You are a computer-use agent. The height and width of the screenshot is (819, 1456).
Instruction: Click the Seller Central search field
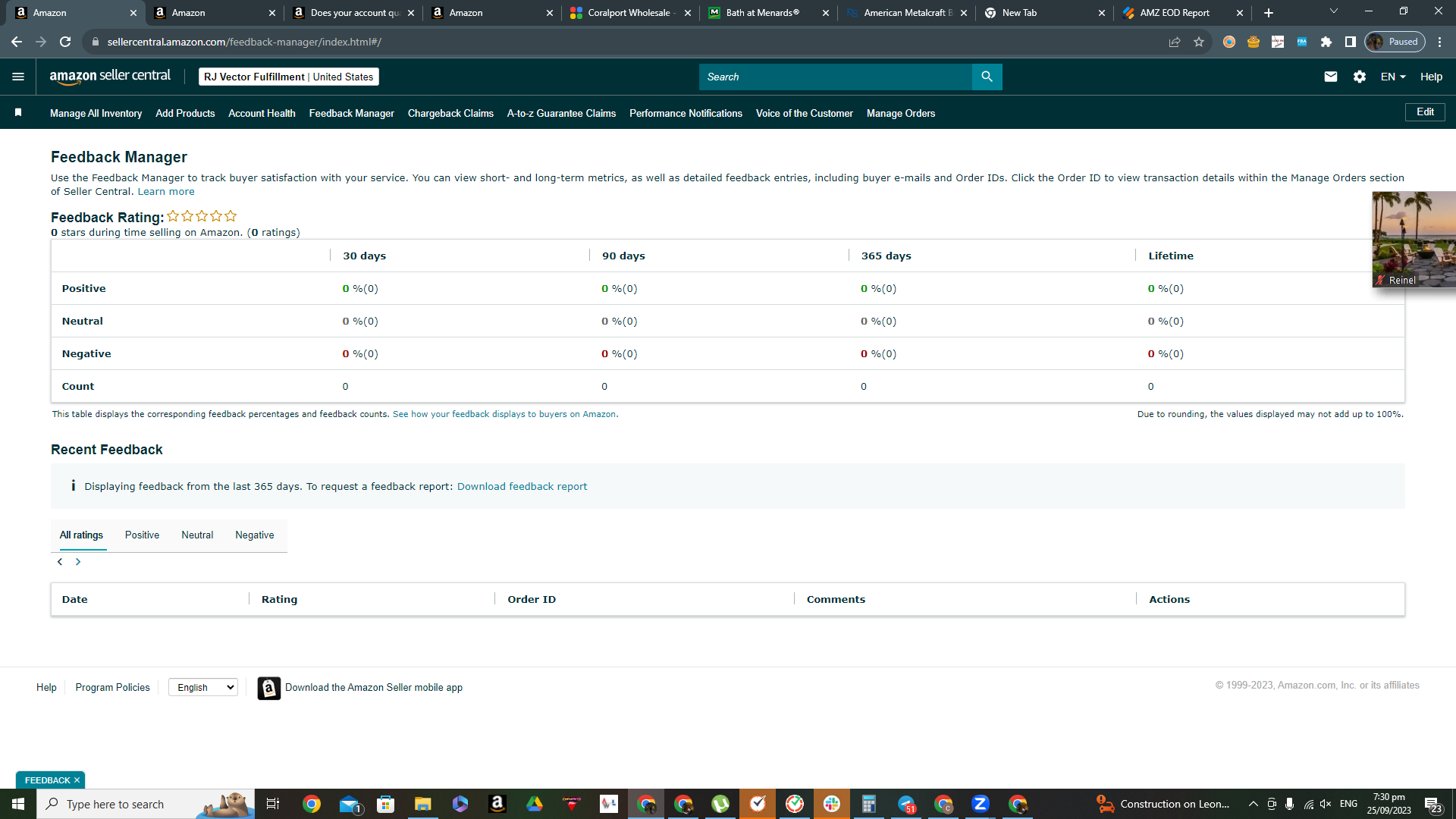(x=835, y=77)
